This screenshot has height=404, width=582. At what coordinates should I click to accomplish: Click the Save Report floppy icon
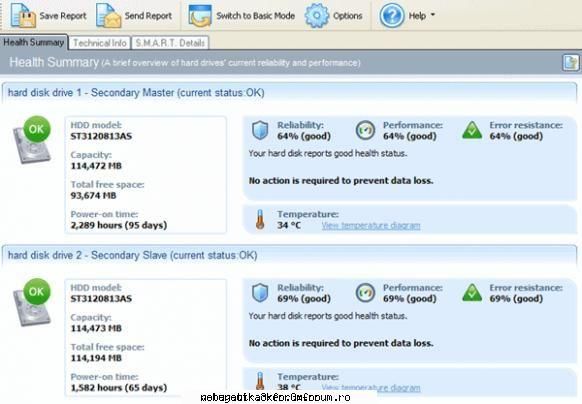coord(23,15)
